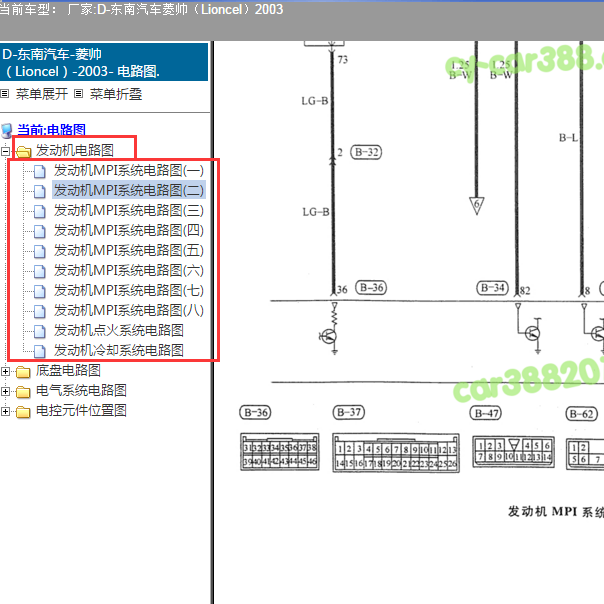Open 发动机MPI系统电路图(五)
The width and height of the screenshot is (604, 604).
129,250
